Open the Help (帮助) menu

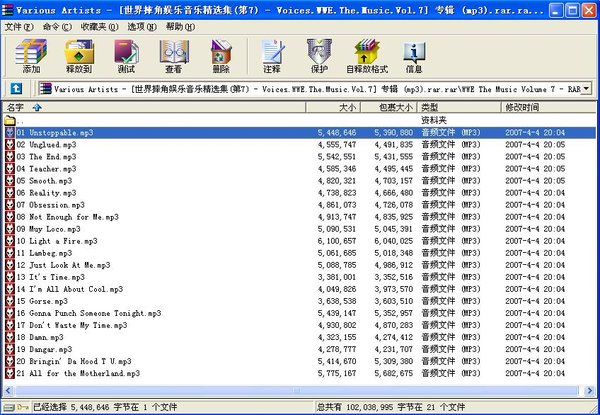pyautogui.click(x=180, y=27)
